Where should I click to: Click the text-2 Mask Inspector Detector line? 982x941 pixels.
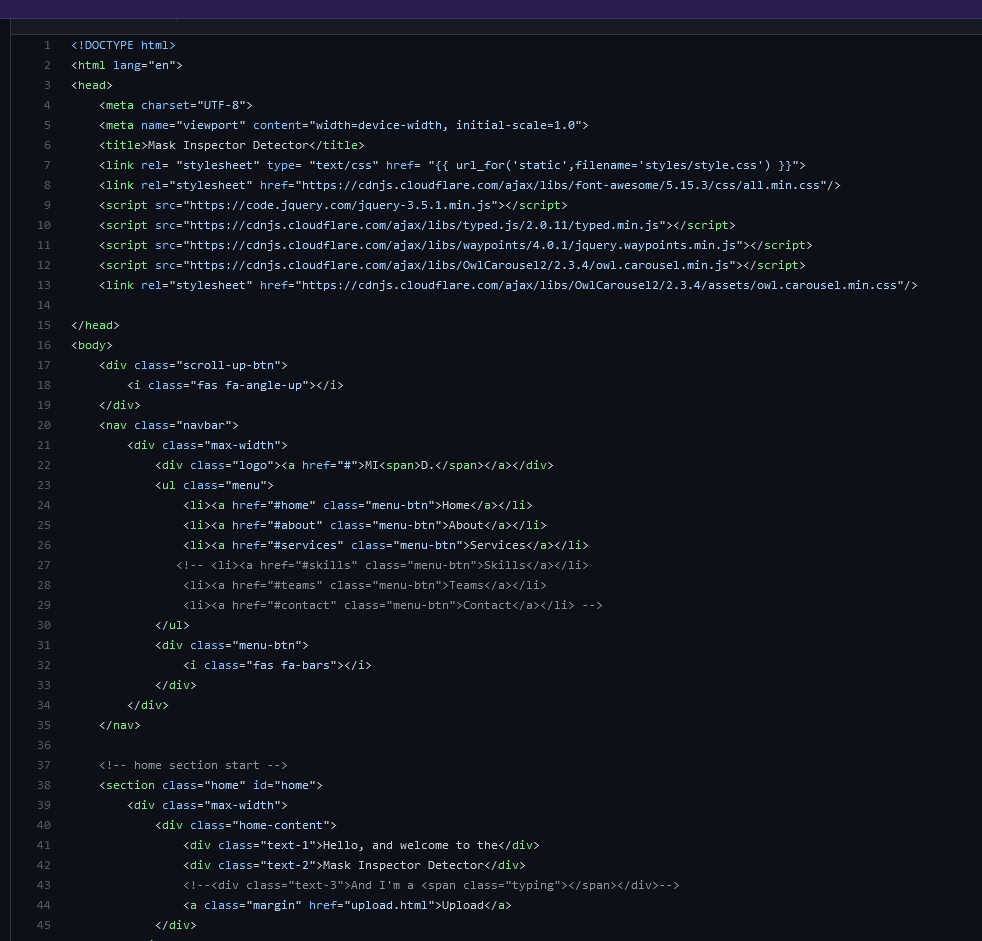pyautogui.click(x=354, y=866)
